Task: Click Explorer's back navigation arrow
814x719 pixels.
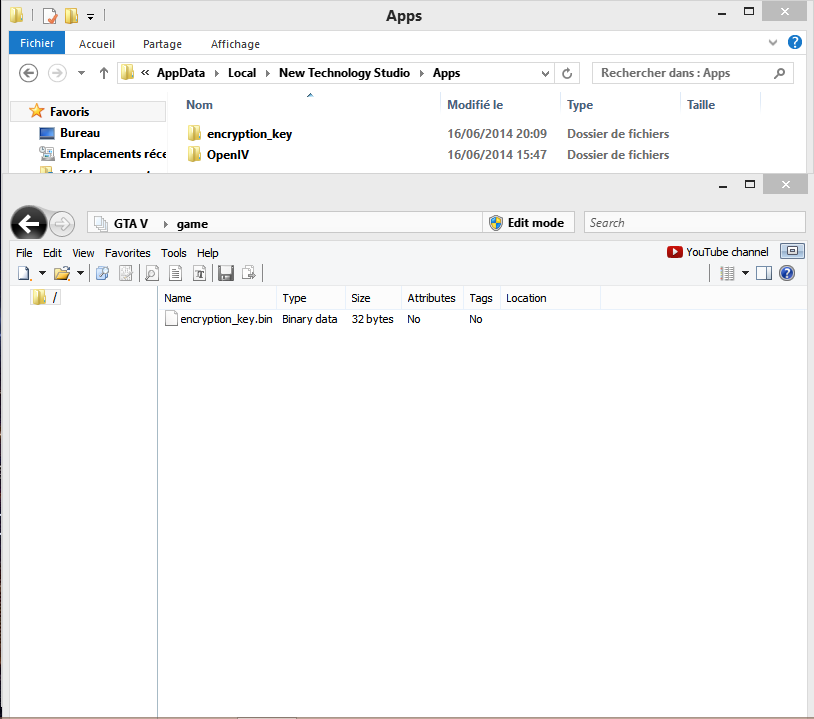Action: 29,73
